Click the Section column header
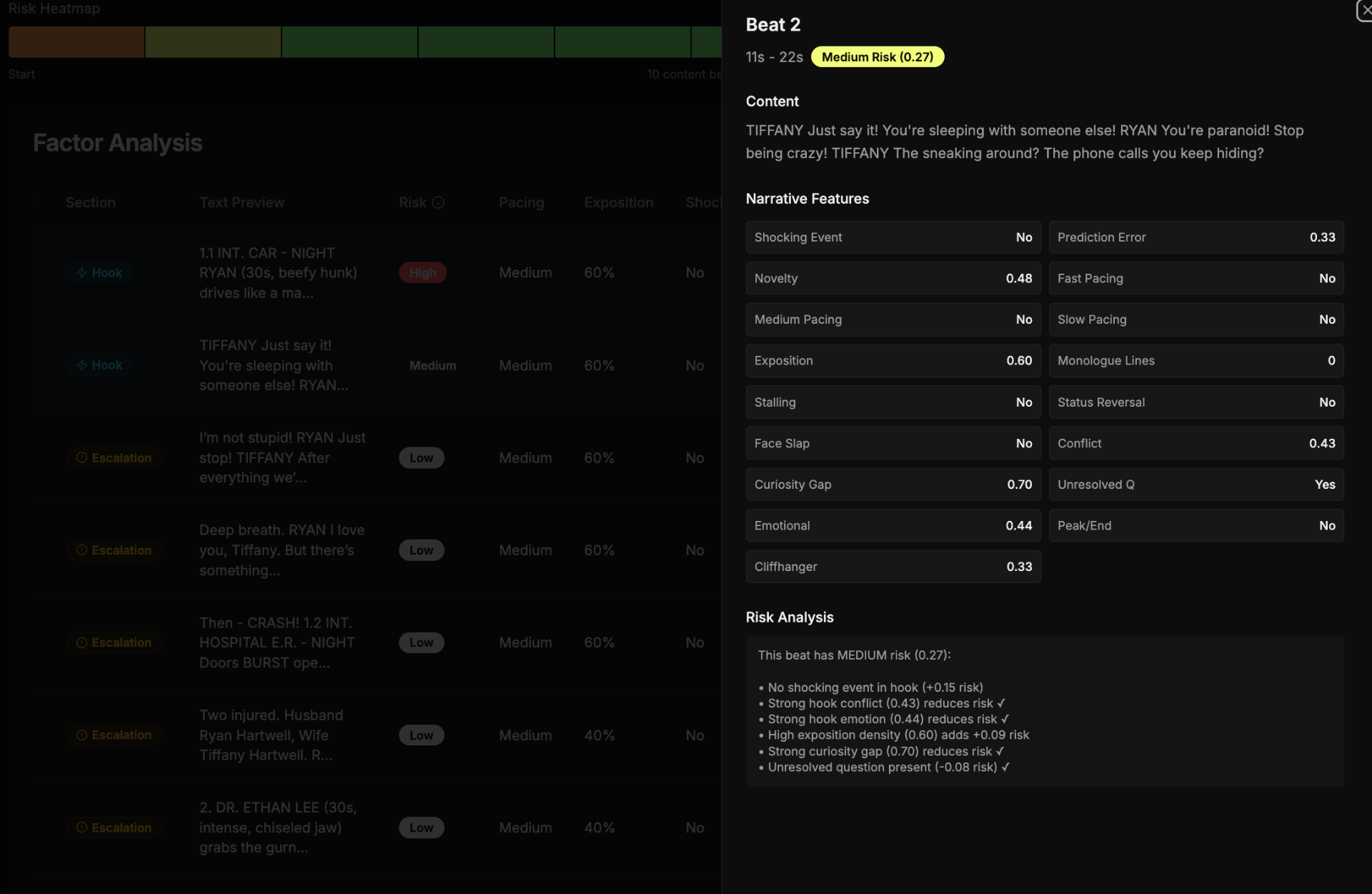The image size is (1372, 894). [x=90, y=202]
